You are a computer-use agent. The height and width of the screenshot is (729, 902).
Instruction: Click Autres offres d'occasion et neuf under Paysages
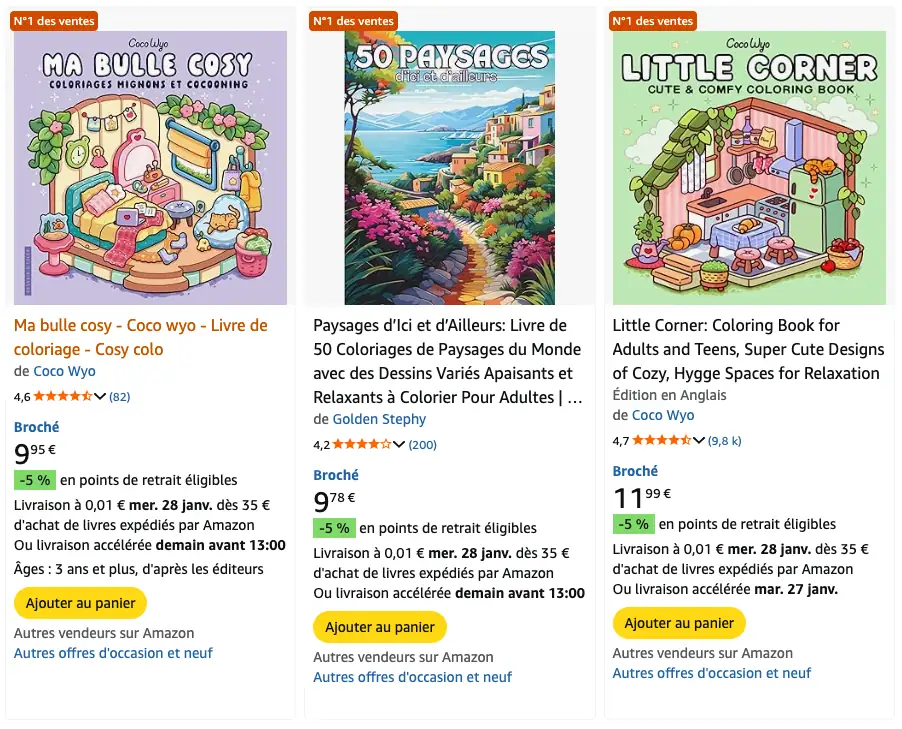pyautogui.click(x=413, y=677)
